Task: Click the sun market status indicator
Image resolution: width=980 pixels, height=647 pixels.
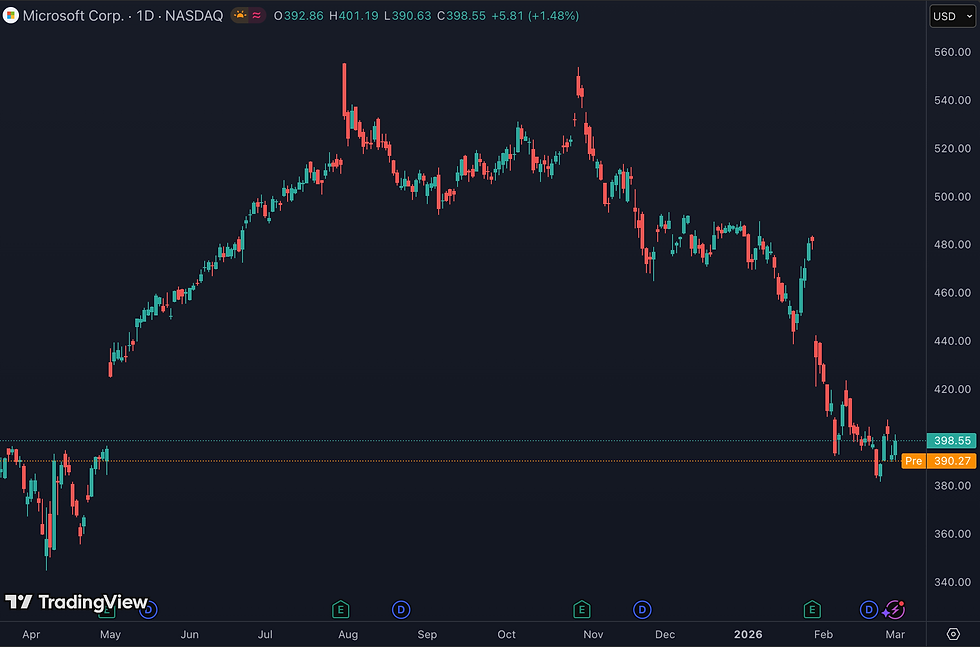Action: [x=240, y=16]
